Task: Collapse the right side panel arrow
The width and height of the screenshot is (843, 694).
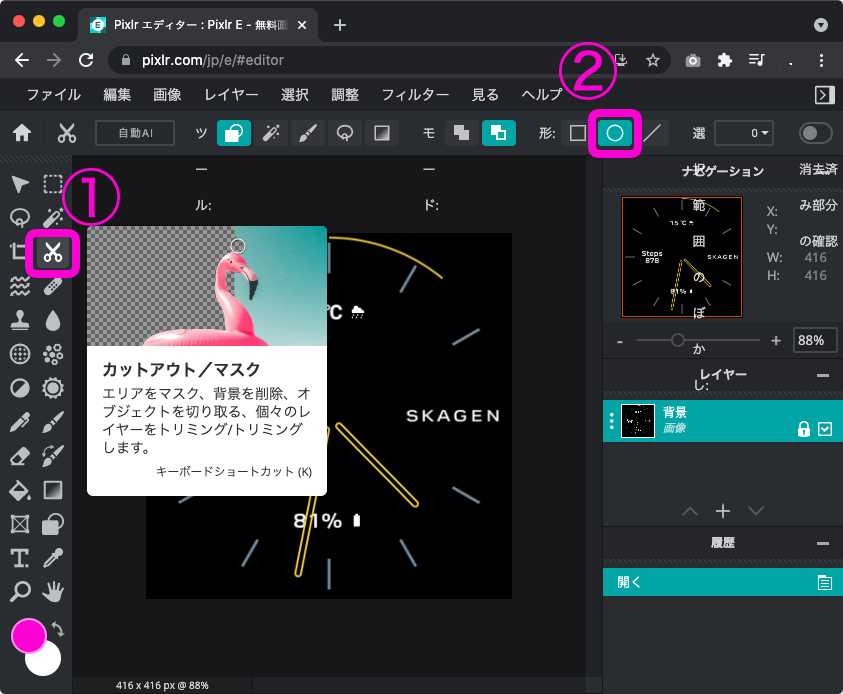Action: [825, 95]
